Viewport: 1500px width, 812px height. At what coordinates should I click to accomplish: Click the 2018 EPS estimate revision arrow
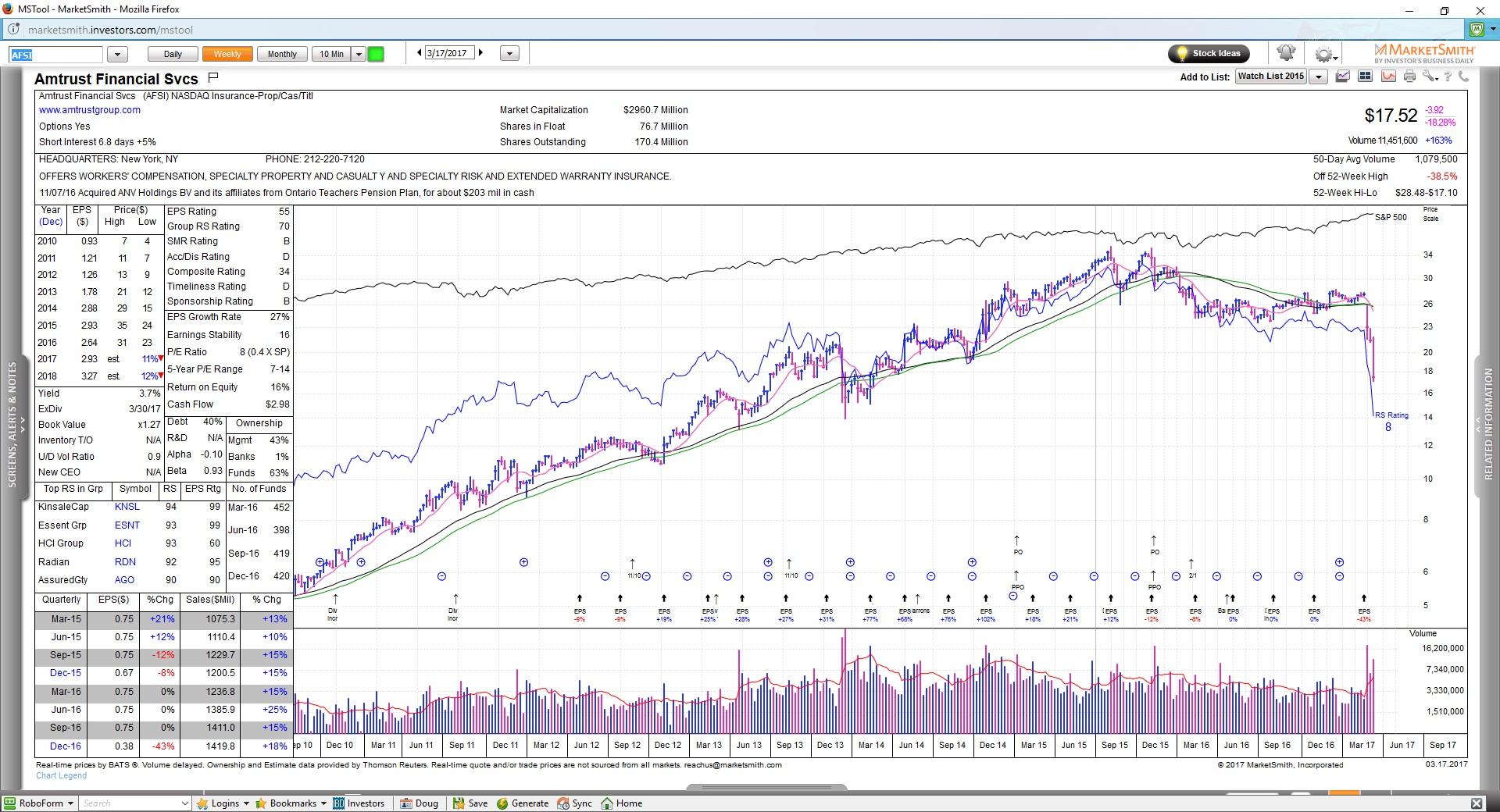tap(161, 376)
